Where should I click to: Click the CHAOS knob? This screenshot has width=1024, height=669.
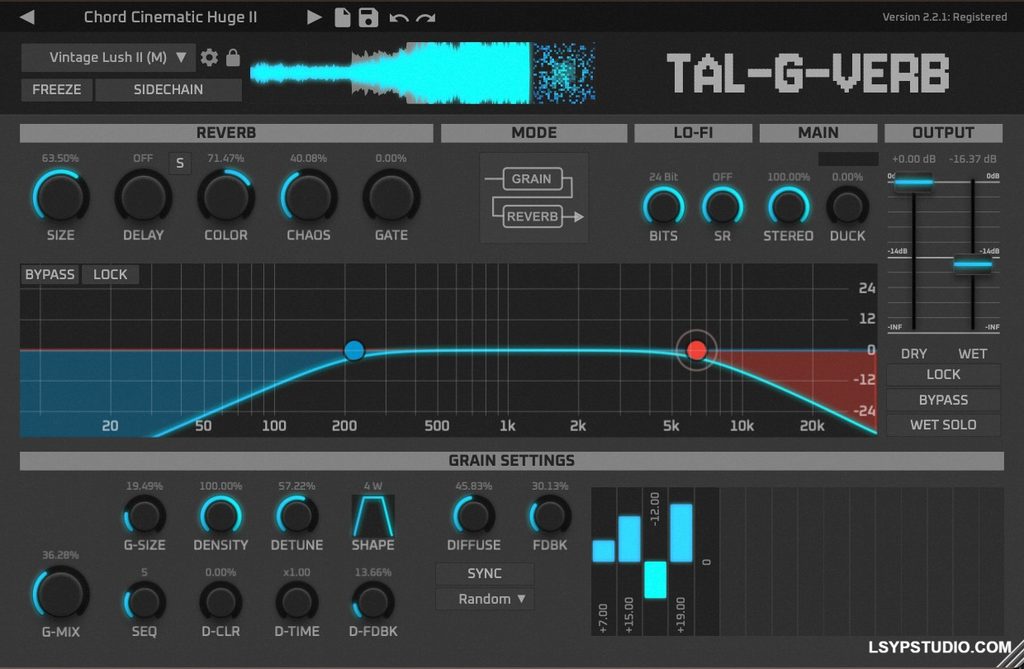pos(308,197)
